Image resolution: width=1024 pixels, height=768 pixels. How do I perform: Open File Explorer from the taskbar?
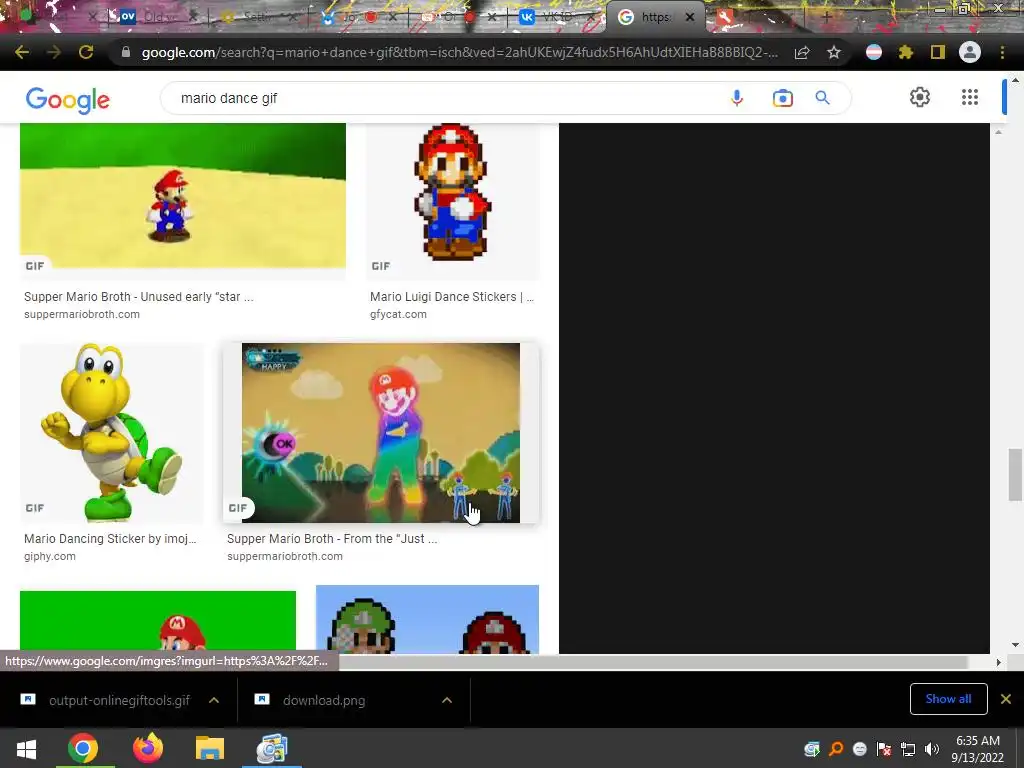pos(210,748)
